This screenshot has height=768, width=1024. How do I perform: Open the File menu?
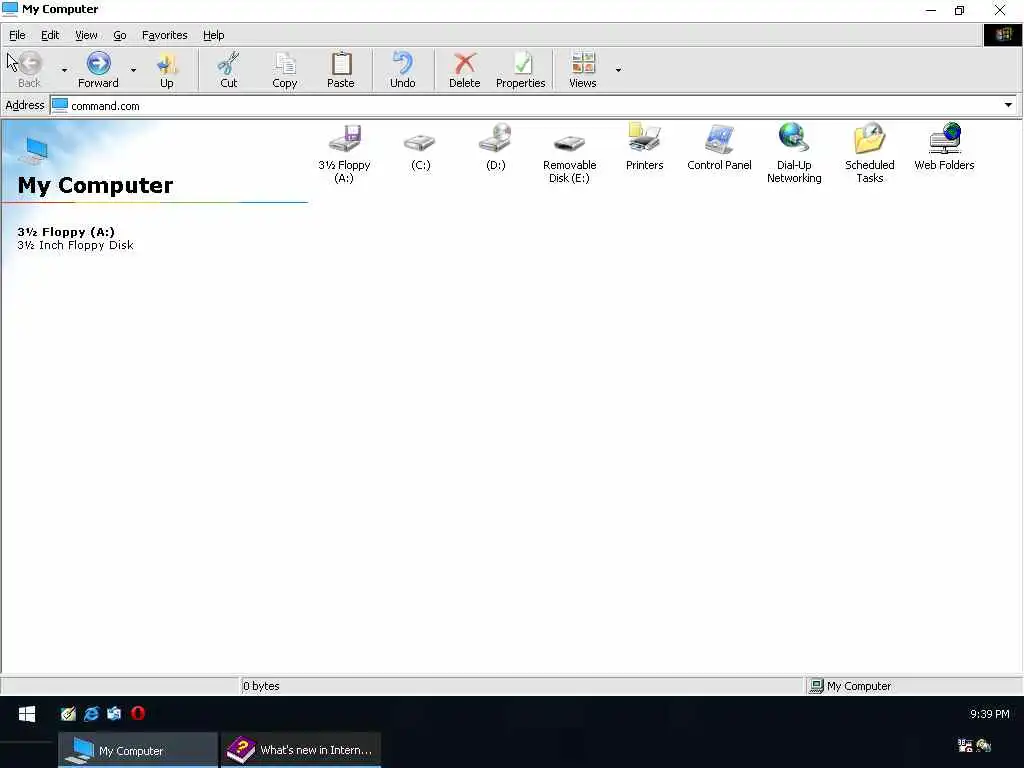17,35
